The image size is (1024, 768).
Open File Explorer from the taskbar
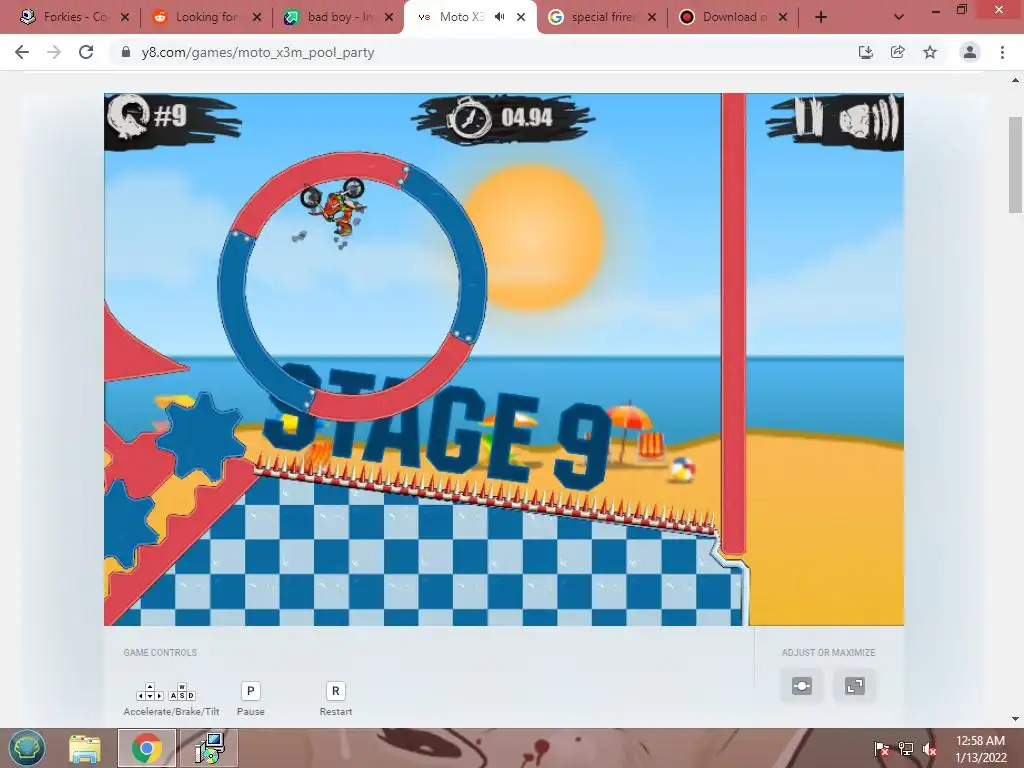[85, 748]
